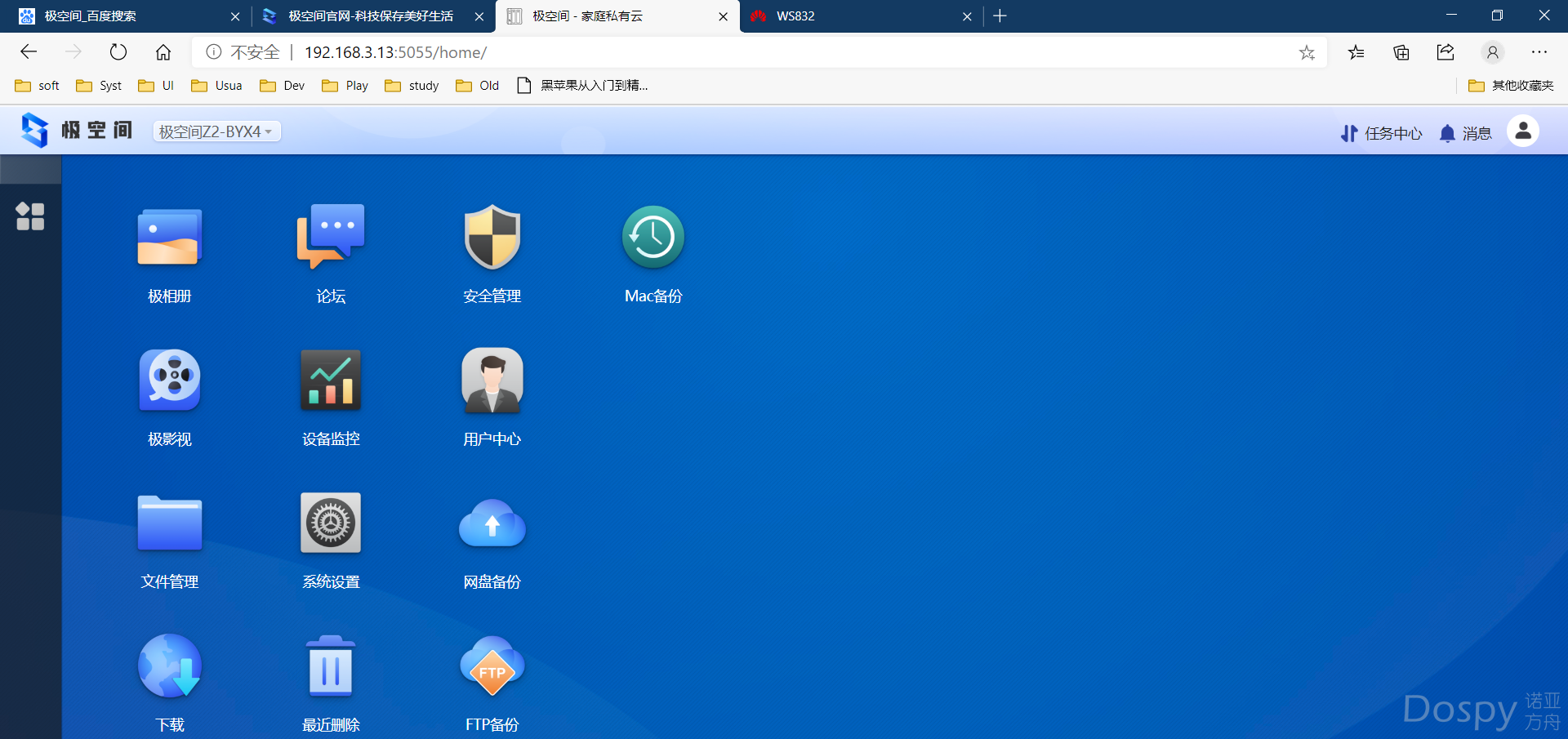Open the soft bookmarks folder
The height and width of the screenshot is (739, 1568).
tap(37, 86)
